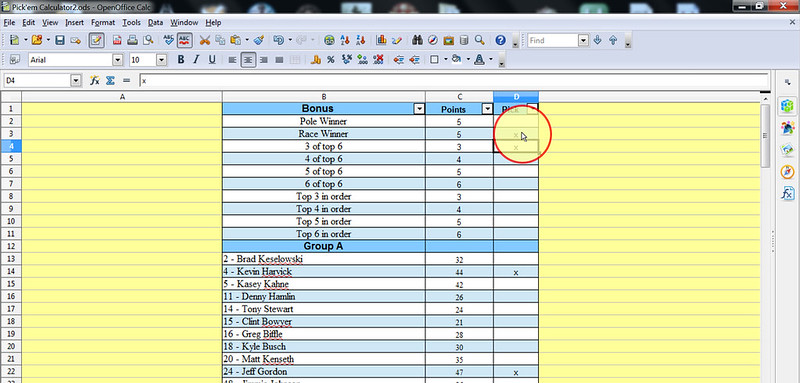The image size is (800, 383).
Task: Open the sidebar Properties panel icon
Action: [x=787, y=106]
